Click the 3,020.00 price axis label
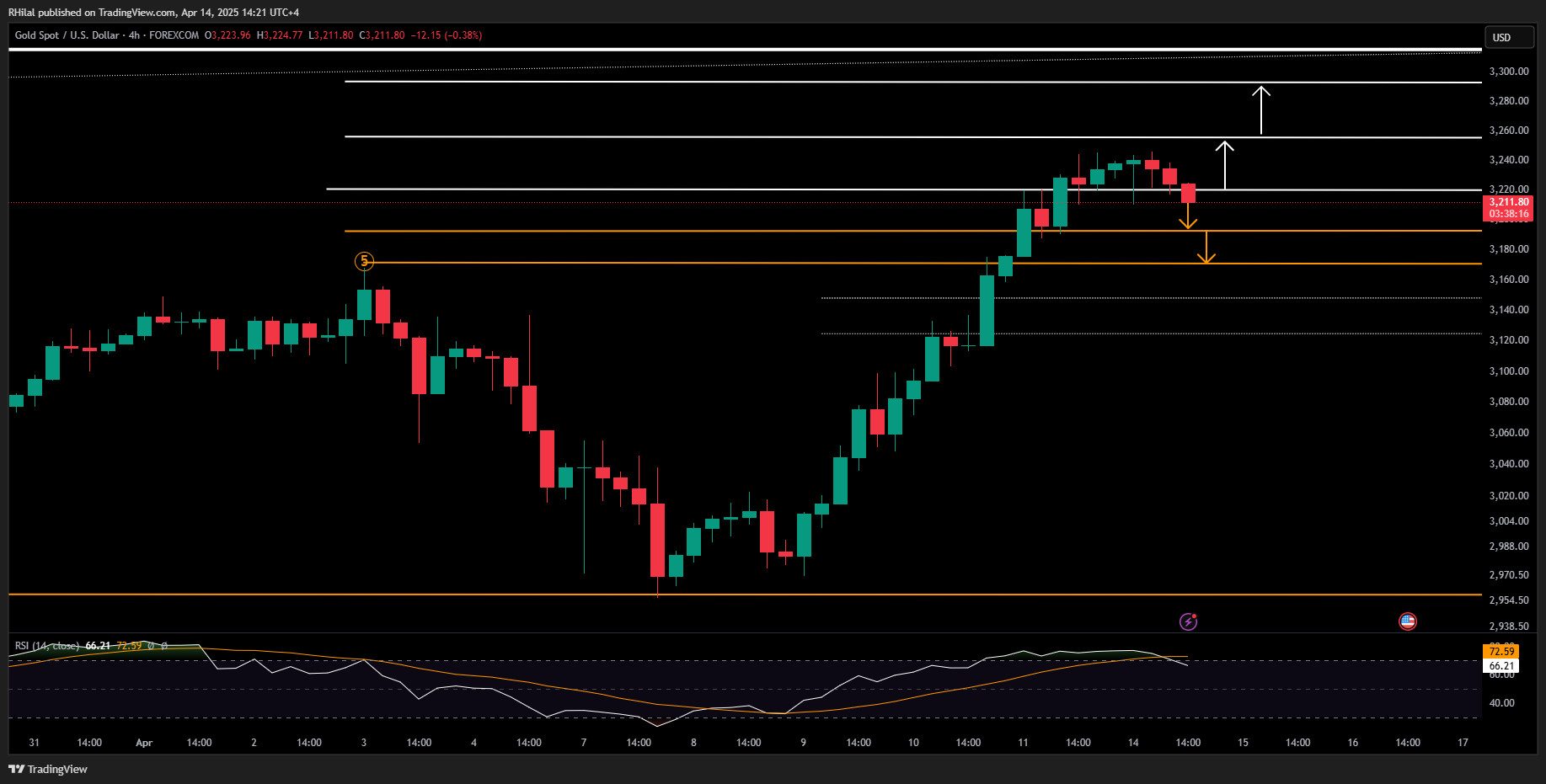 click(1509, 496)
